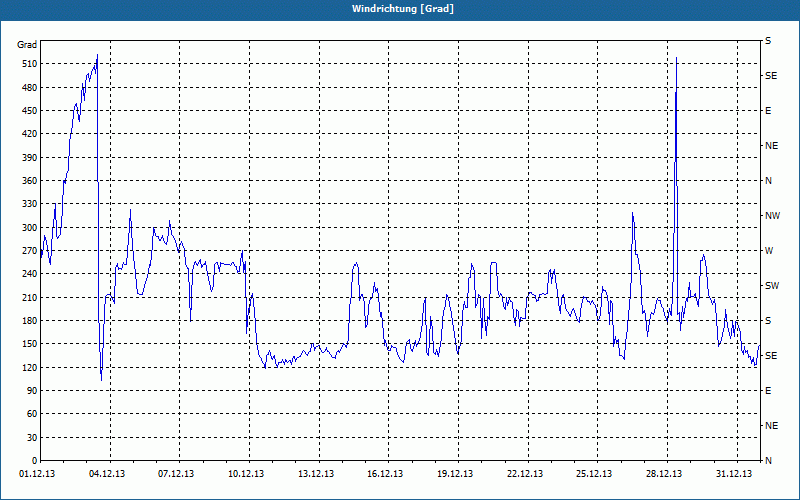Select the '60' degree axis label
Image resolution: width=800 pixels, height=500 pixels.
(32, 414)
